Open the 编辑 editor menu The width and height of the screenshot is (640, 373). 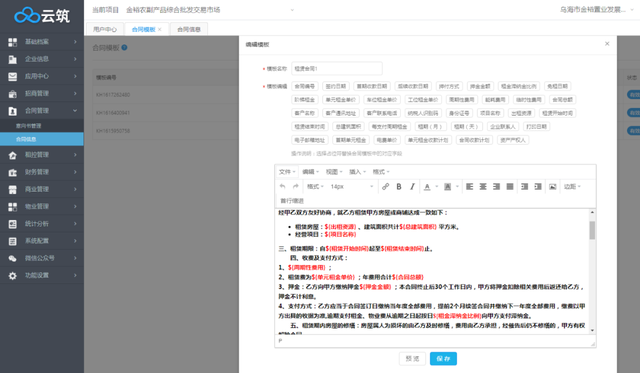[311, 172]
